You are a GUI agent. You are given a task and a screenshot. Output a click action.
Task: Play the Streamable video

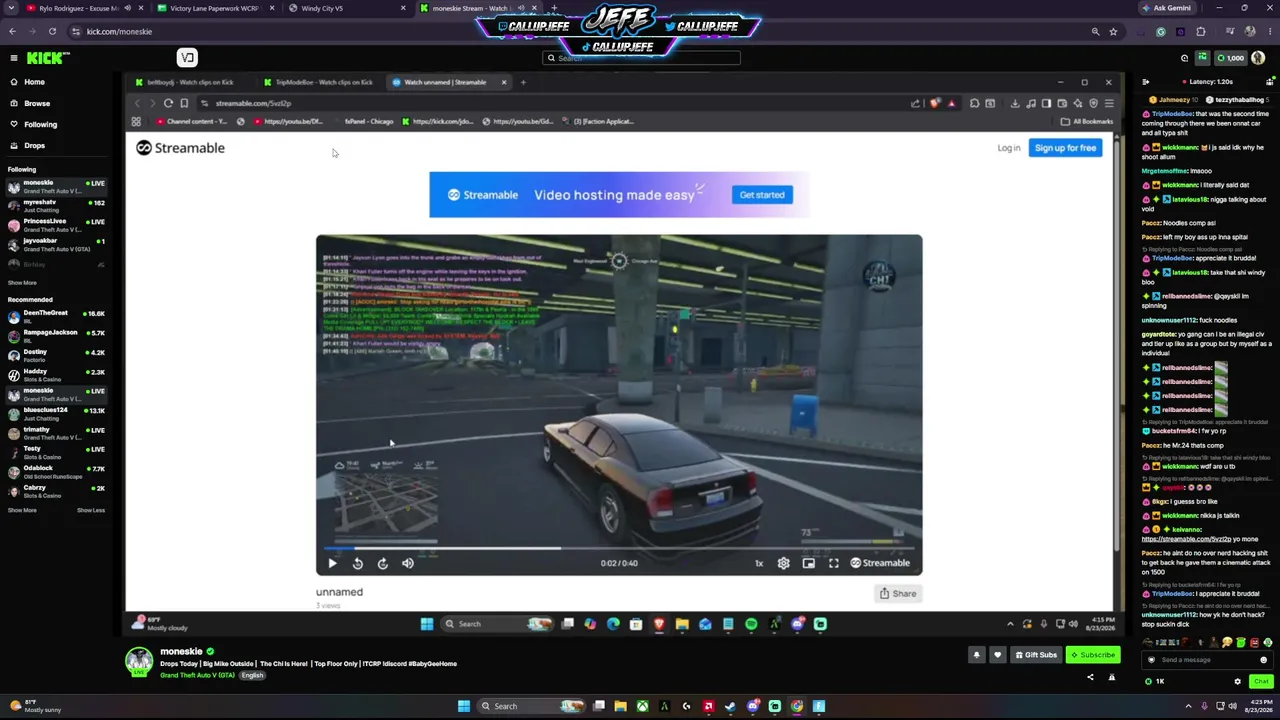[x=332, y=563]
